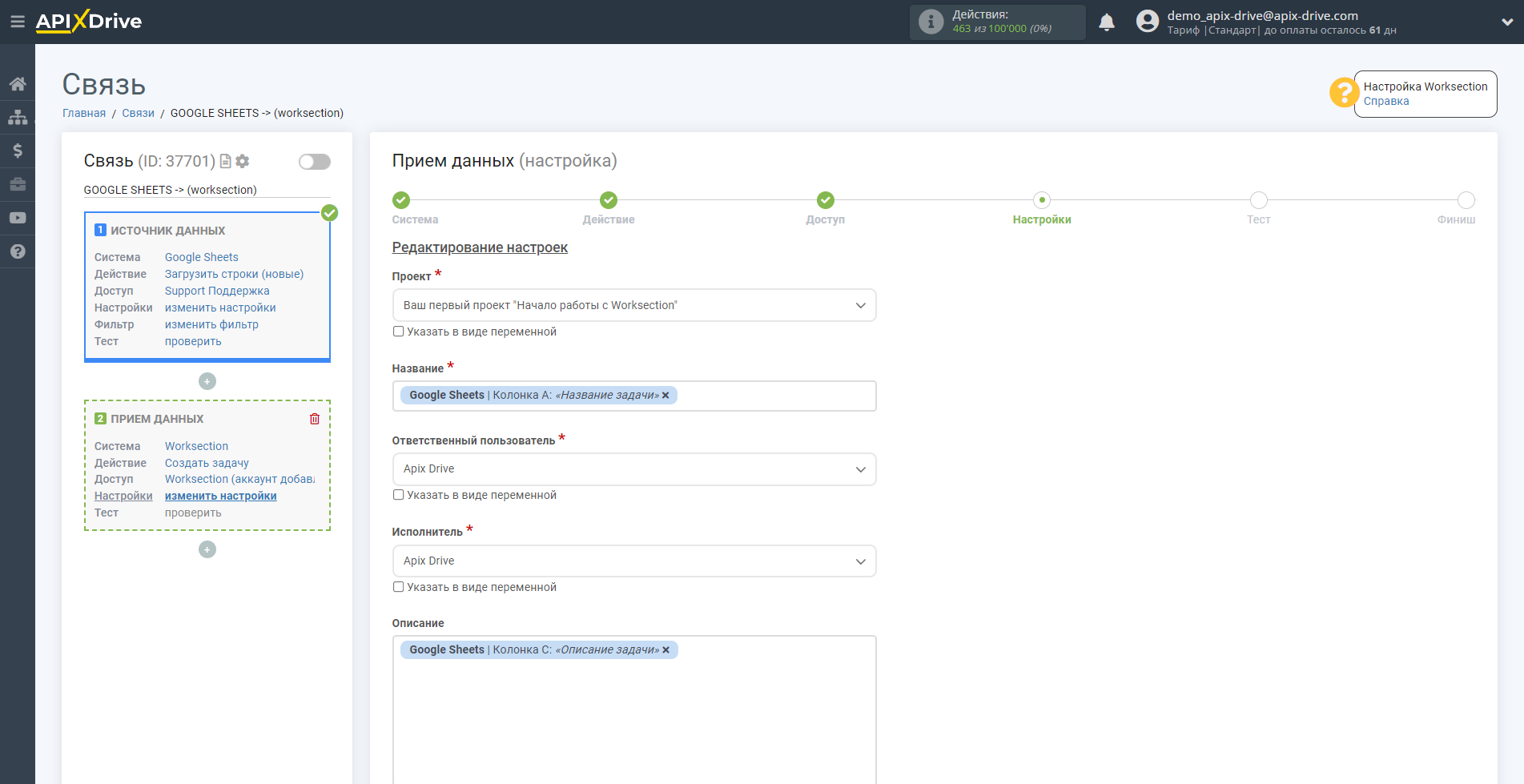Click receiver 'проверить' test link
The height and width of the screenshot is (784, 1524).
193,513
